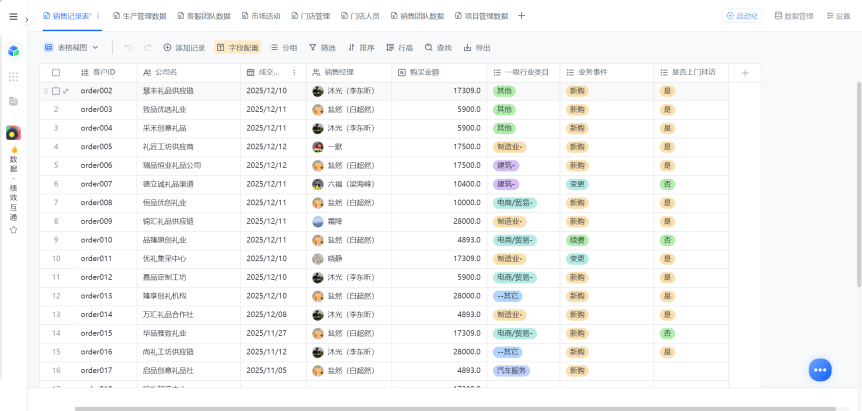
Task: Click the star icon in sidebar
Action: (x=14, y=230)
